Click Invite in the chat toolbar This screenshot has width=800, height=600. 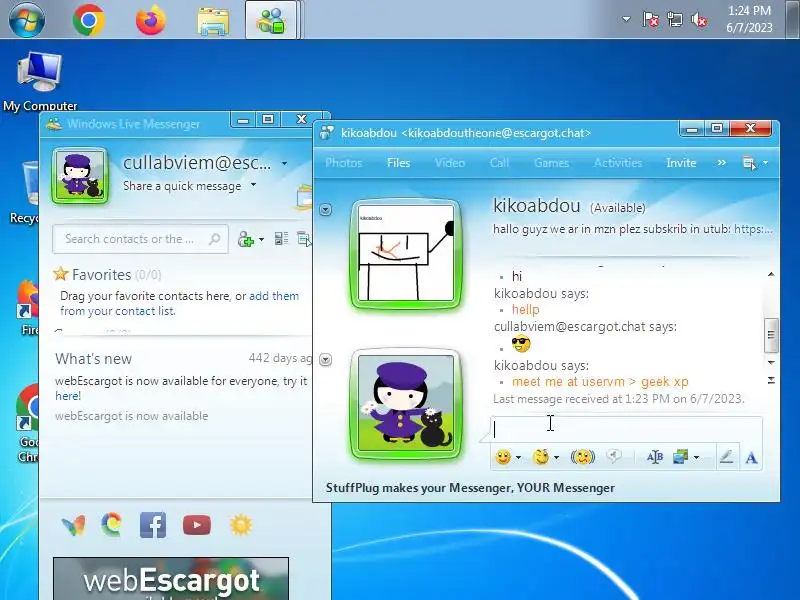pos(681,163)
